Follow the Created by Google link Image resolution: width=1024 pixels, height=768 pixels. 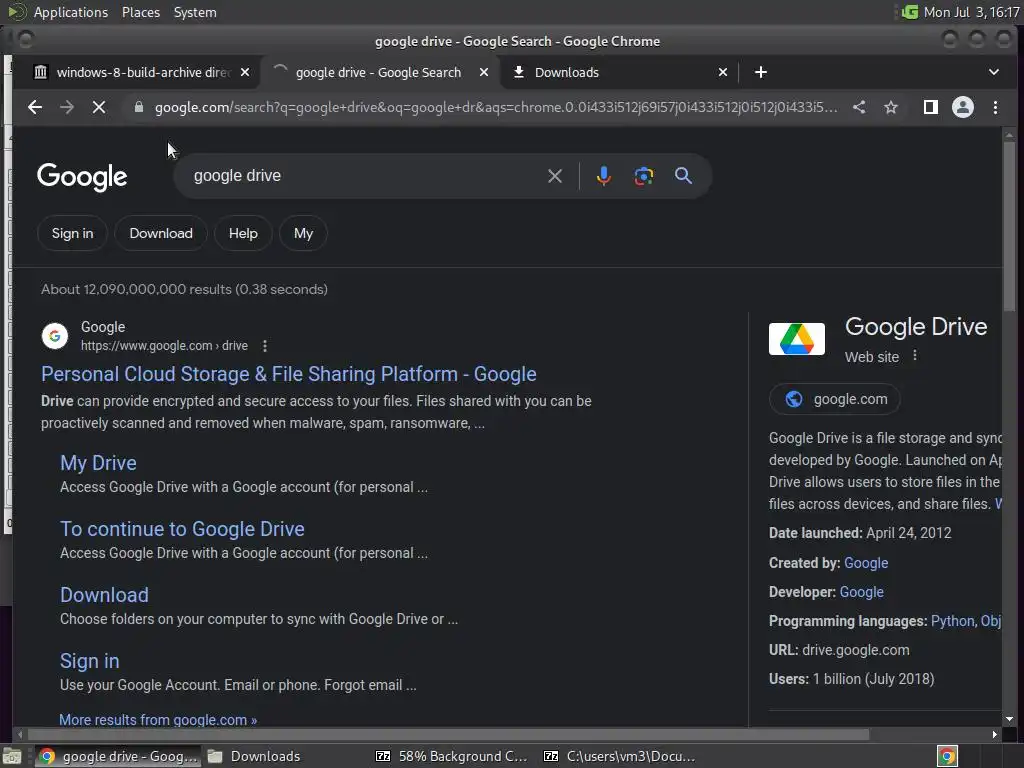tap(866, 563)
